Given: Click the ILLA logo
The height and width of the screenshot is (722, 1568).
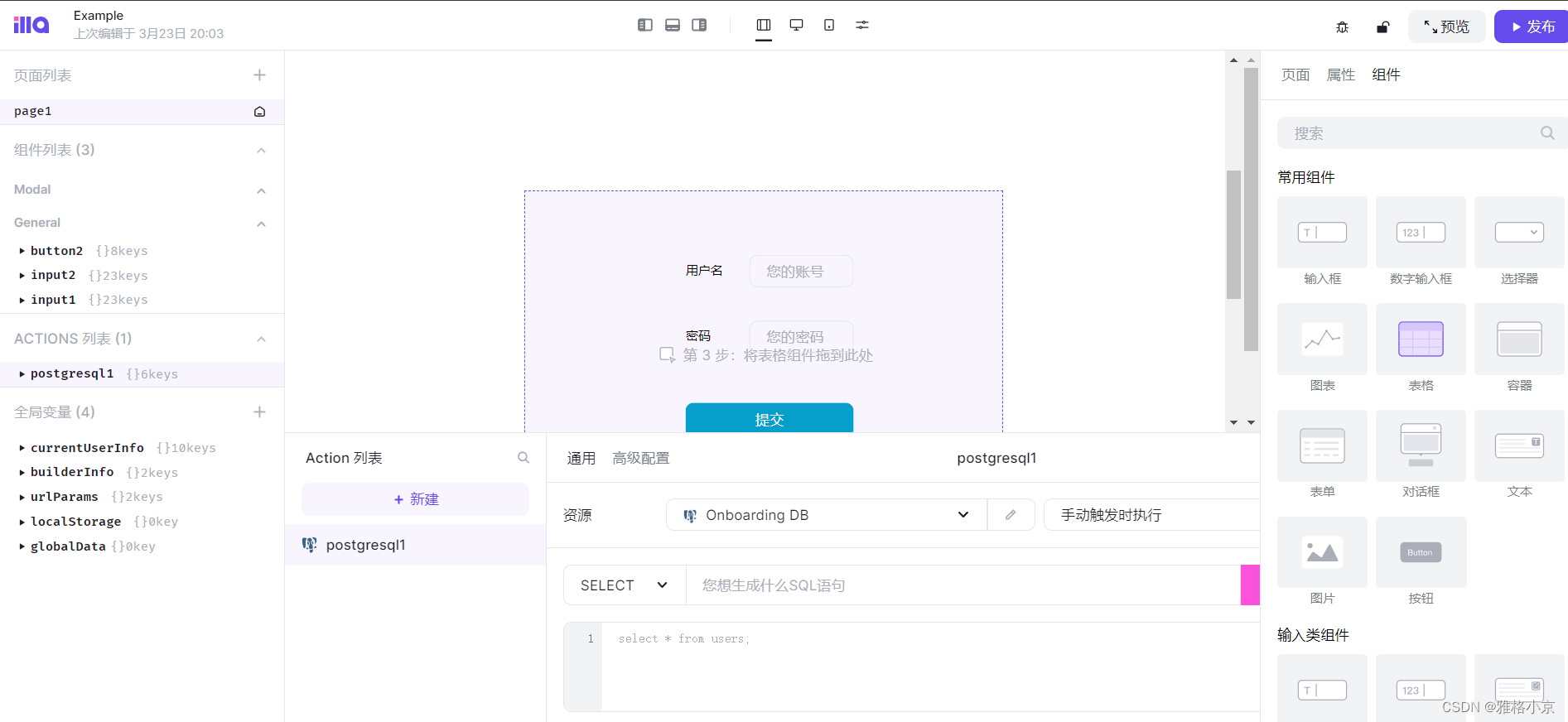Looking at the screenshot, I should (31, 25).
